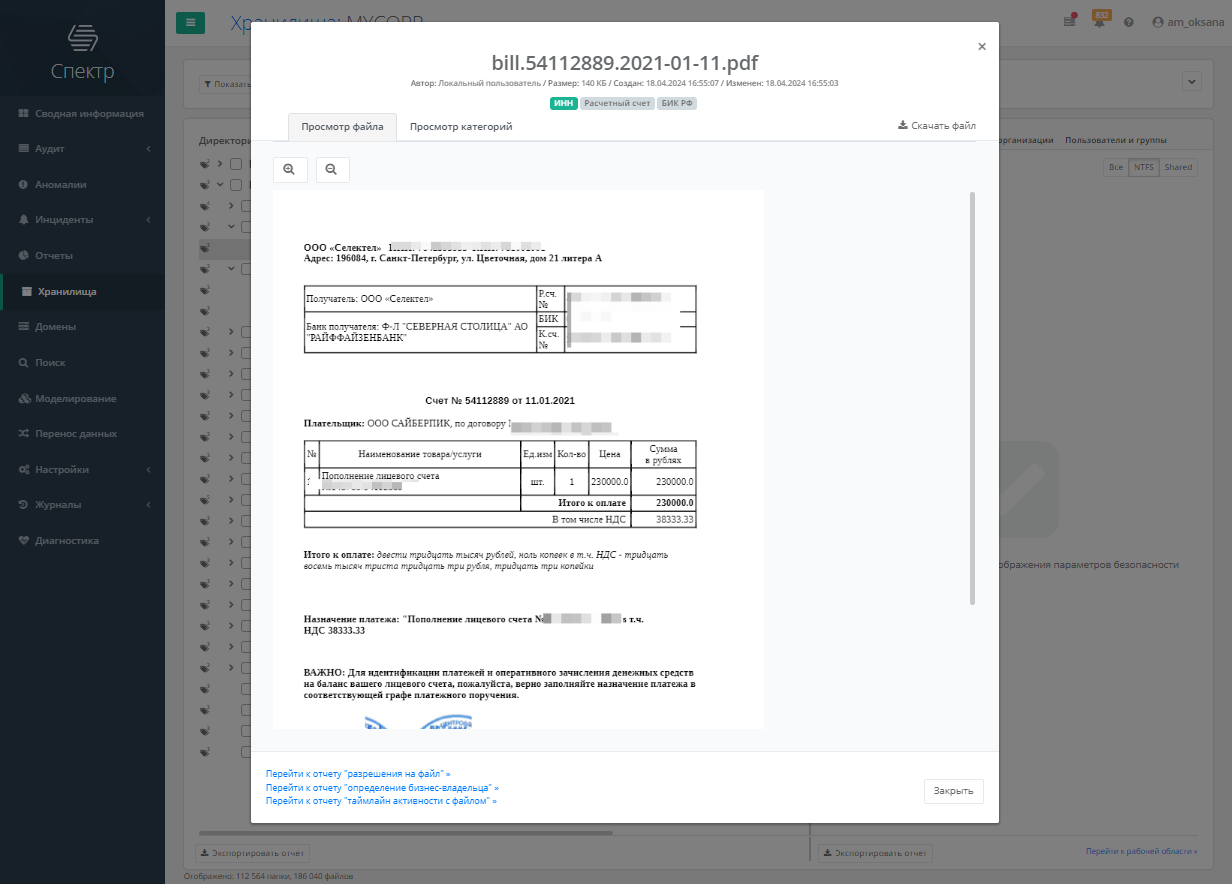Download the file via Скачать файл
Viewport: 1232px width, 884px height.
click(x=937, y=126)
